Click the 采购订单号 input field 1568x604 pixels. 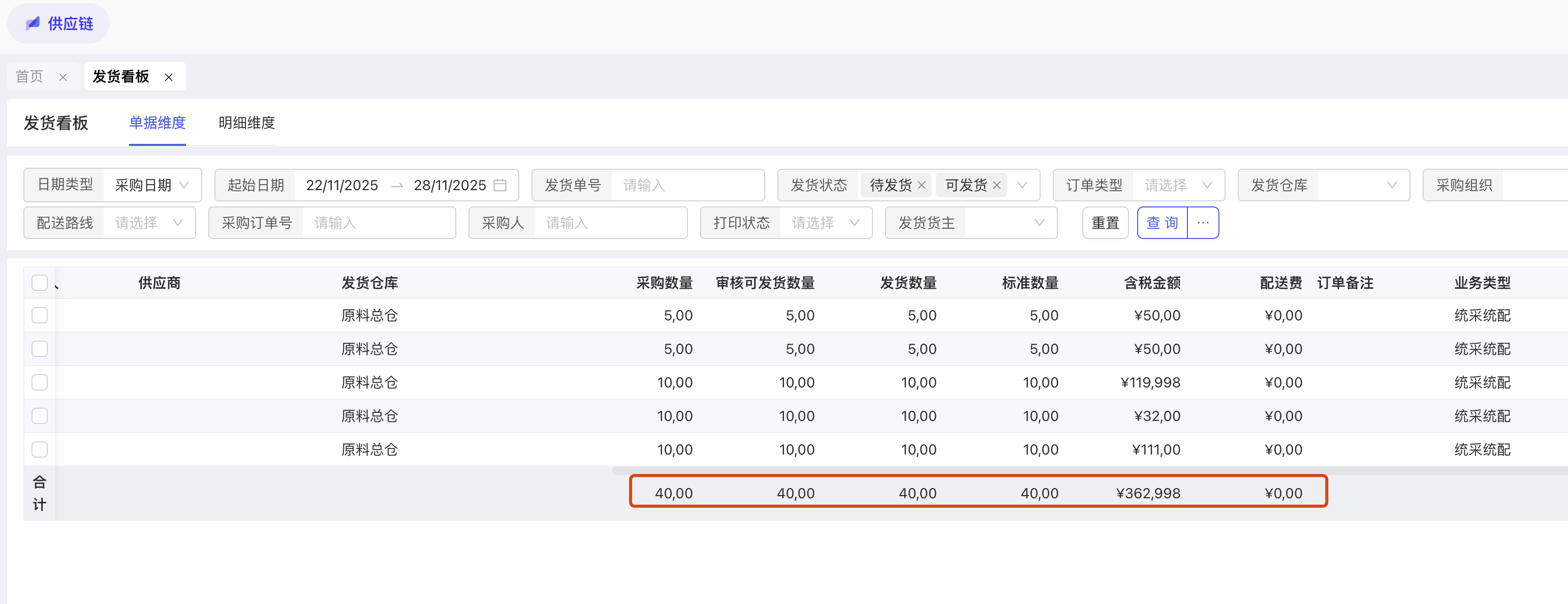pos(378,223)
